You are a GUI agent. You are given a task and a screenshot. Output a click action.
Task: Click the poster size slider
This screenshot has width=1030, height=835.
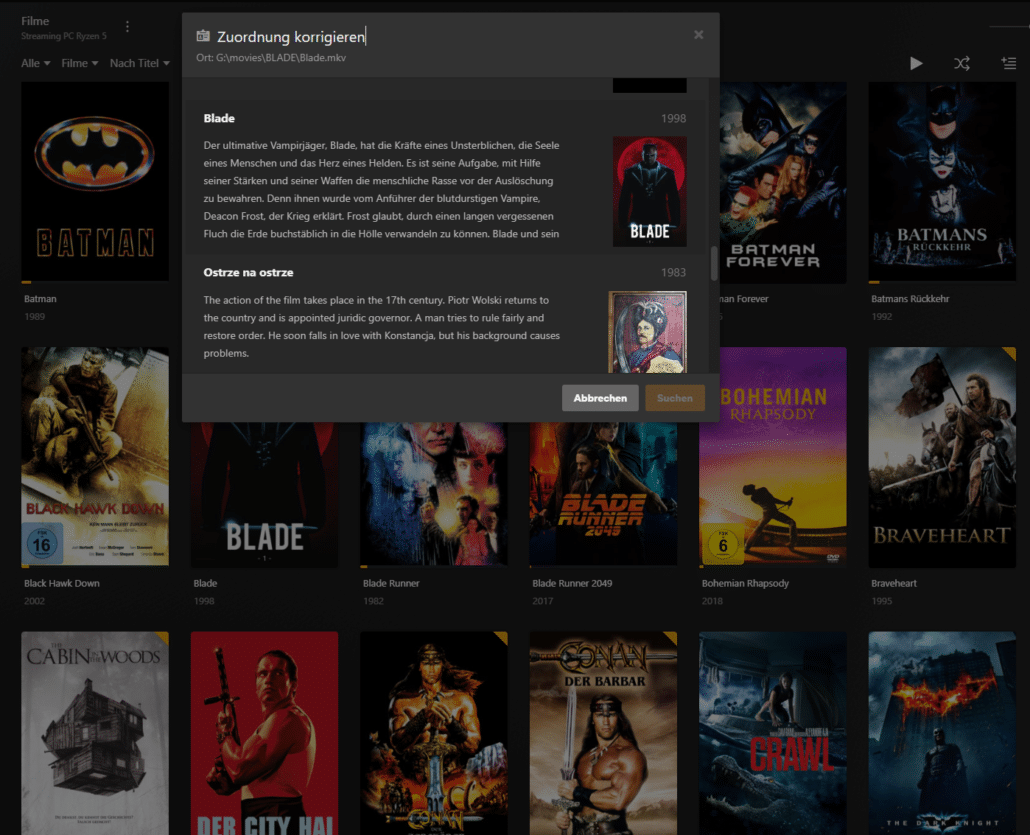[x=1008, y=26]
